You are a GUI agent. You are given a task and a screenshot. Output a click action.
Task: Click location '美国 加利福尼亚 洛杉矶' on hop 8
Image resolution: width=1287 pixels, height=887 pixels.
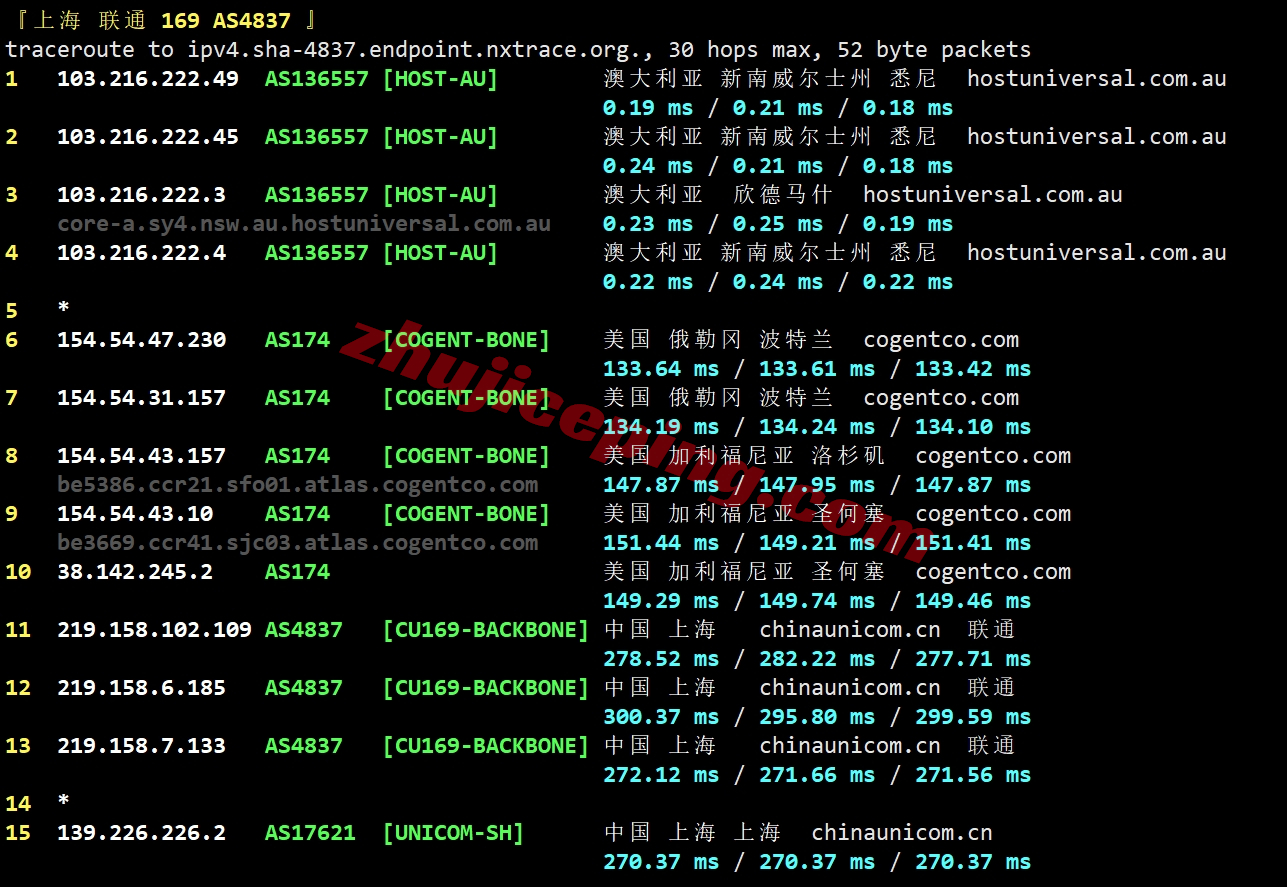pos(744,456)
